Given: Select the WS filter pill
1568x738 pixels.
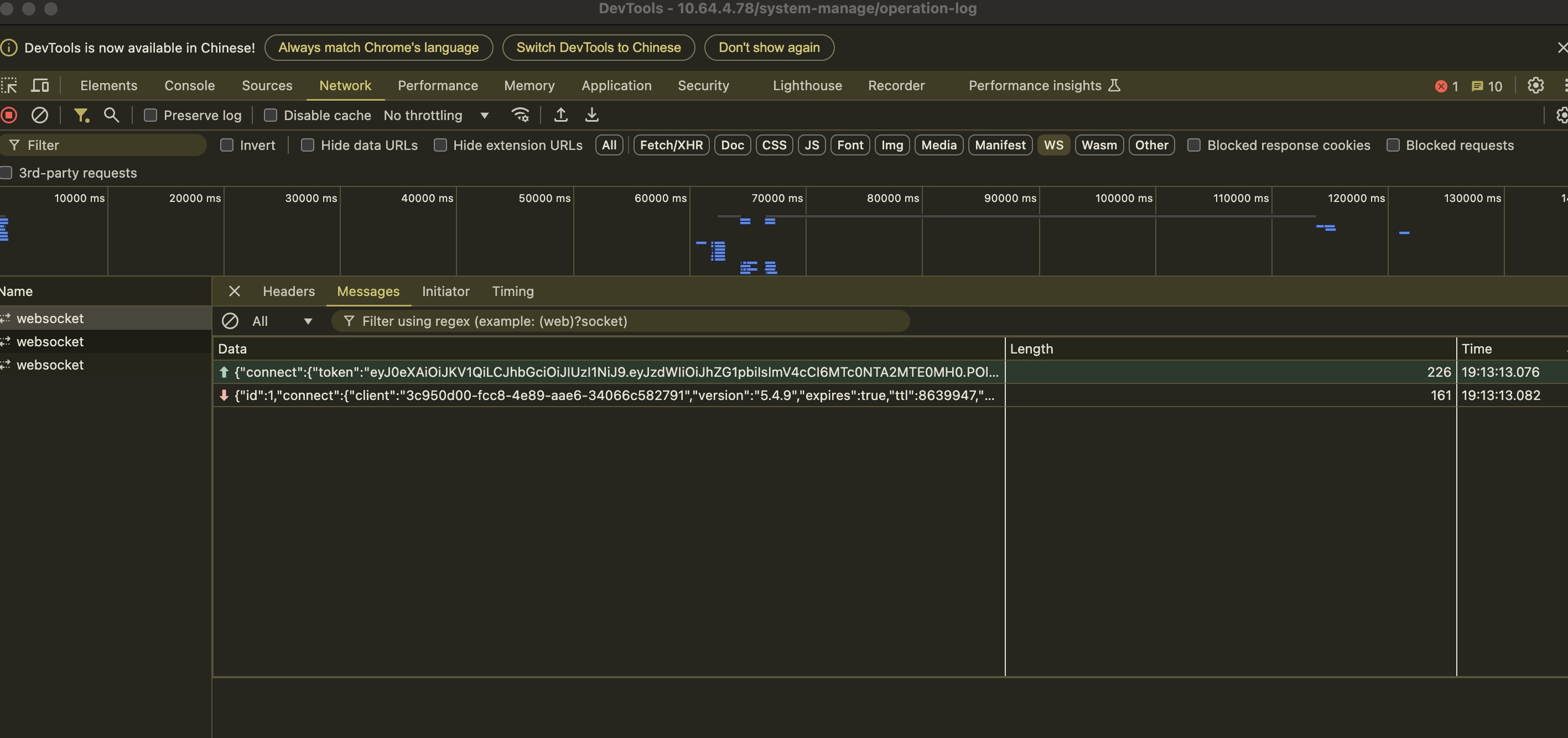Looking at the screenshot, I should coord(1053,145).
